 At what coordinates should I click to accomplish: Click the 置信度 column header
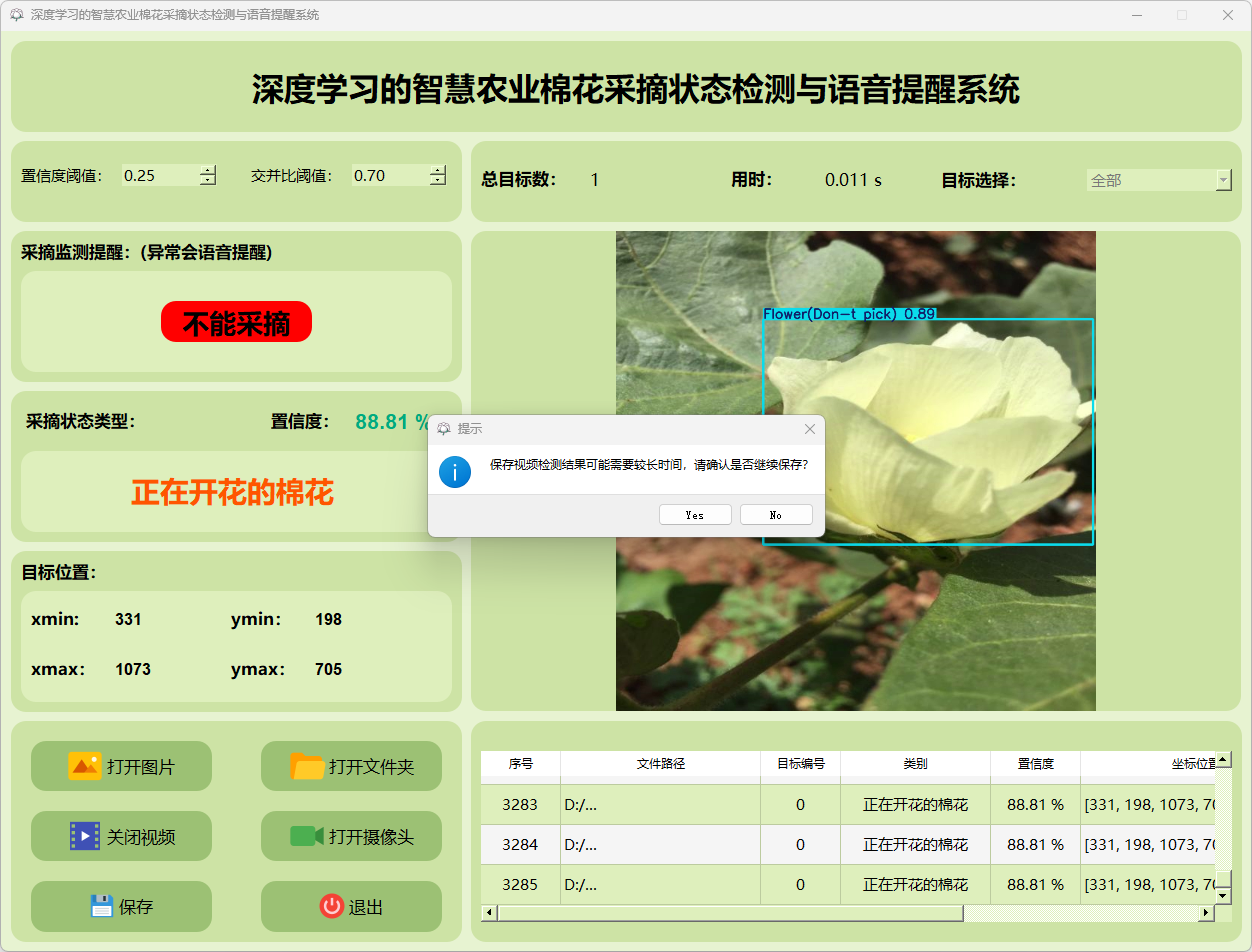click(1035, 763)
